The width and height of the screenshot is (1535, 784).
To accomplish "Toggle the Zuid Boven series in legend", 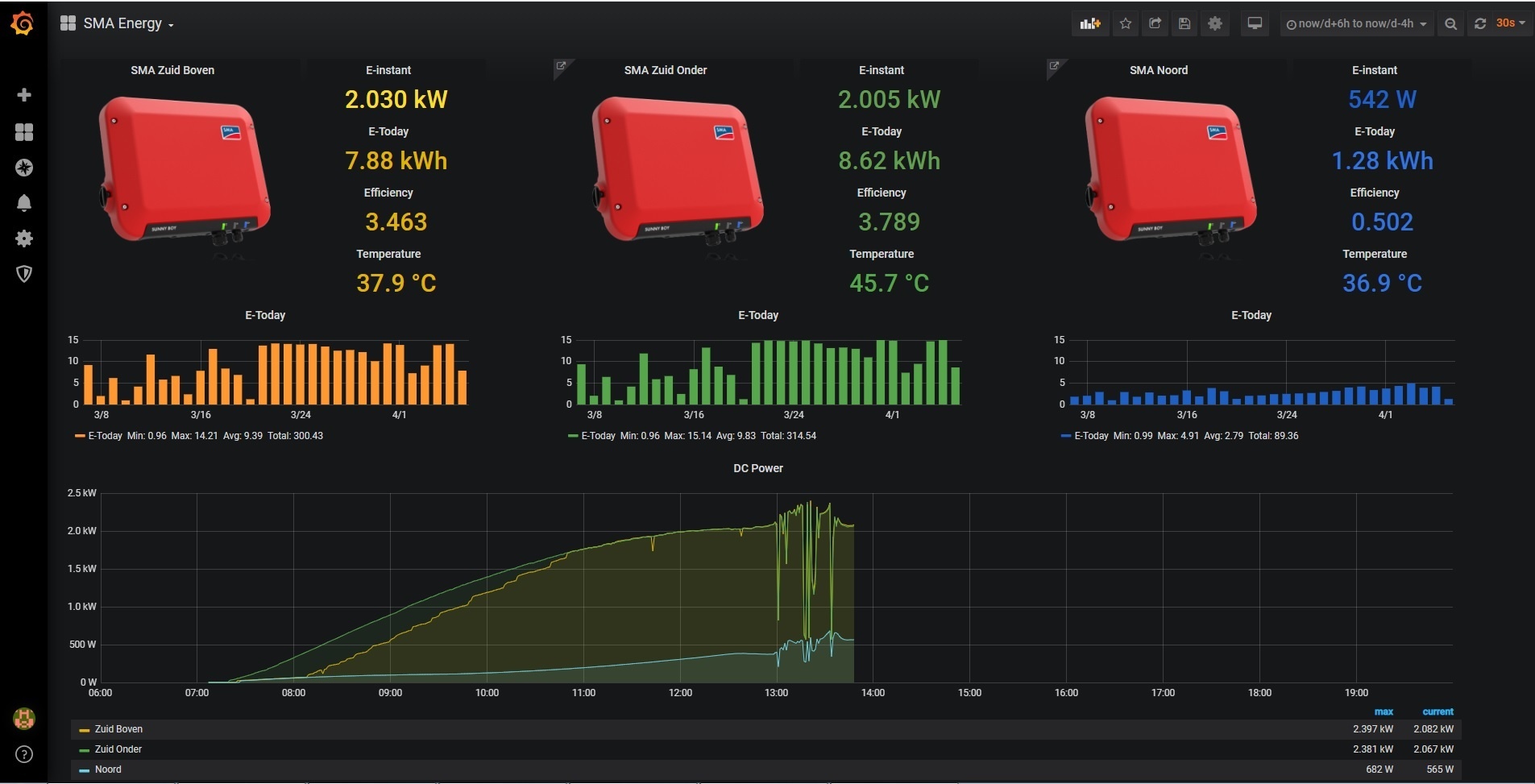I will click(118, 729).
